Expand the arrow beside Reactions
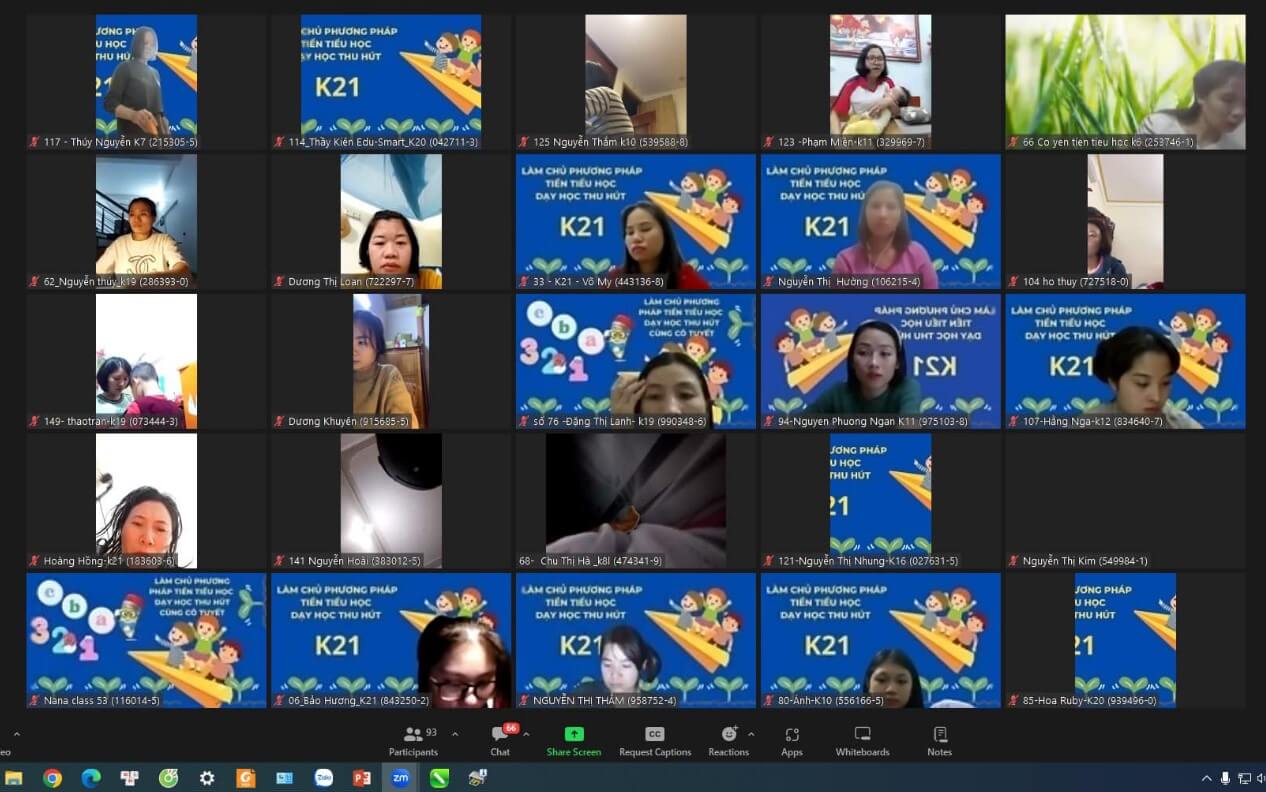The image size is (1266, 792). pyautogui.click(x=751, y=734)
